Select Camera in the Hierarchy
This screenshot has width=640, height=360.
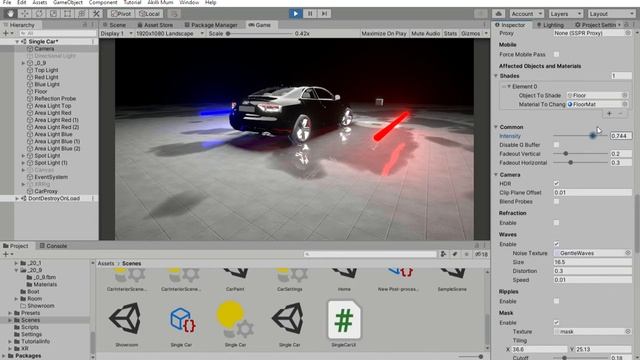click(x=44, y=49)
